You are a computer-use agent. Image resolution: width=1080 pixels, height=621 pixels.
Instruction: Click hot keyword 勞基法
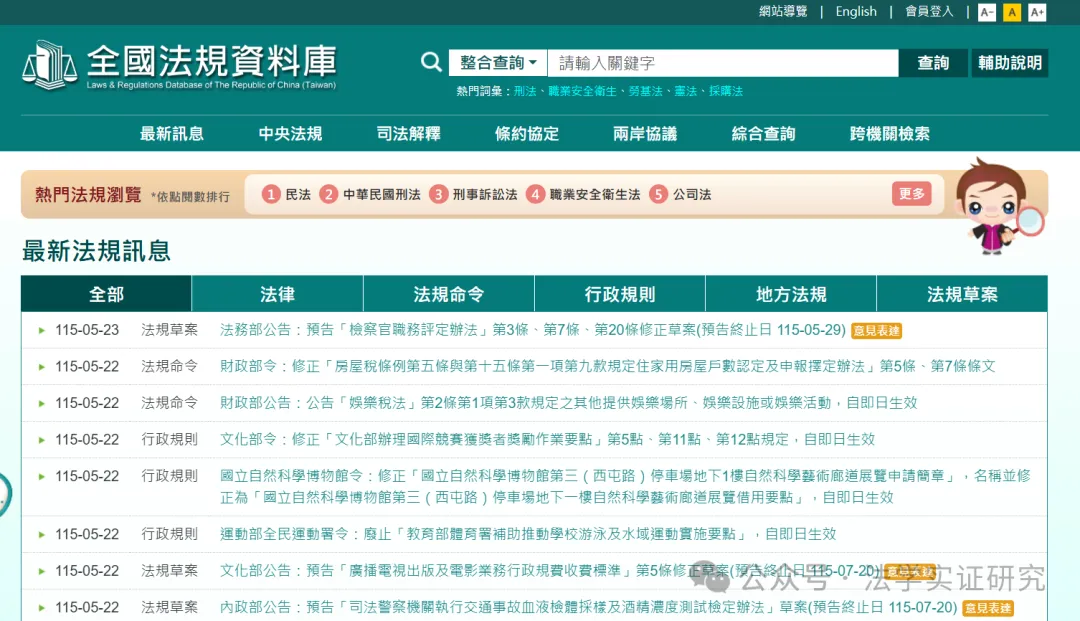coord(645,91)
